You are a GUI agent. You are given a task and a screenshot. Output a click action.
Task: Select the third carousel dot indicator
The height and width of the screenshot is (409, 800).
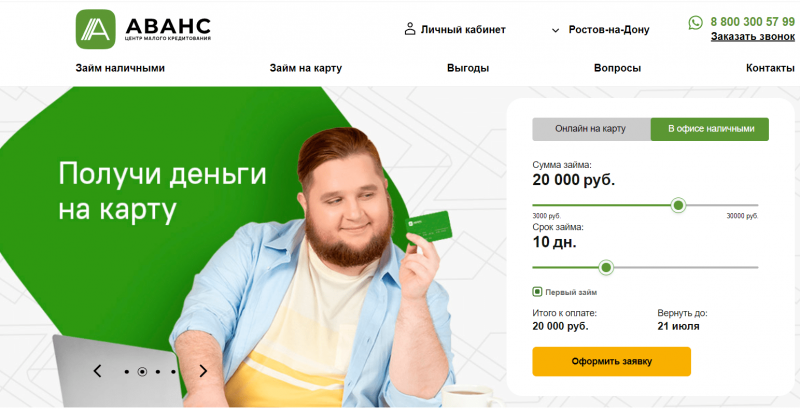(158, 372)
